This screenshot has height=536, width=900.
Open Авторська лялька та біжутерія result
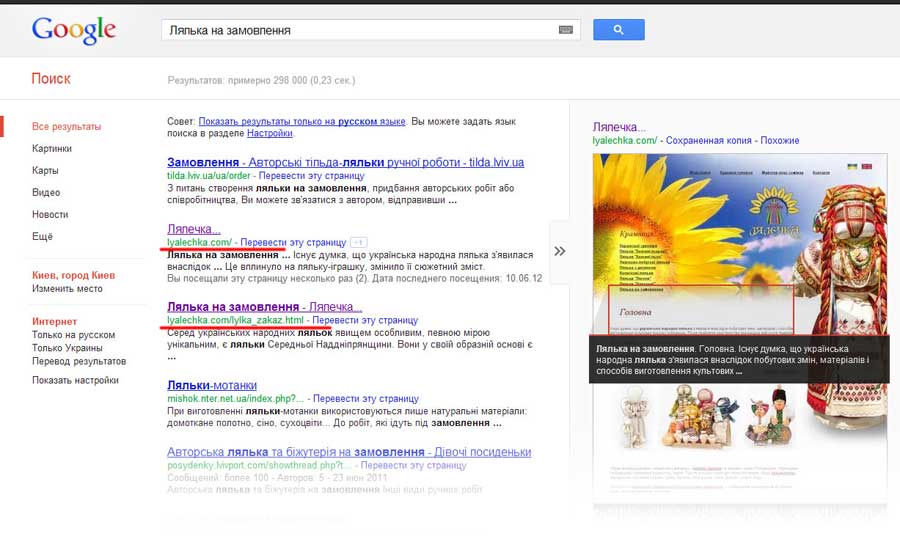click(x=349, y=452)
